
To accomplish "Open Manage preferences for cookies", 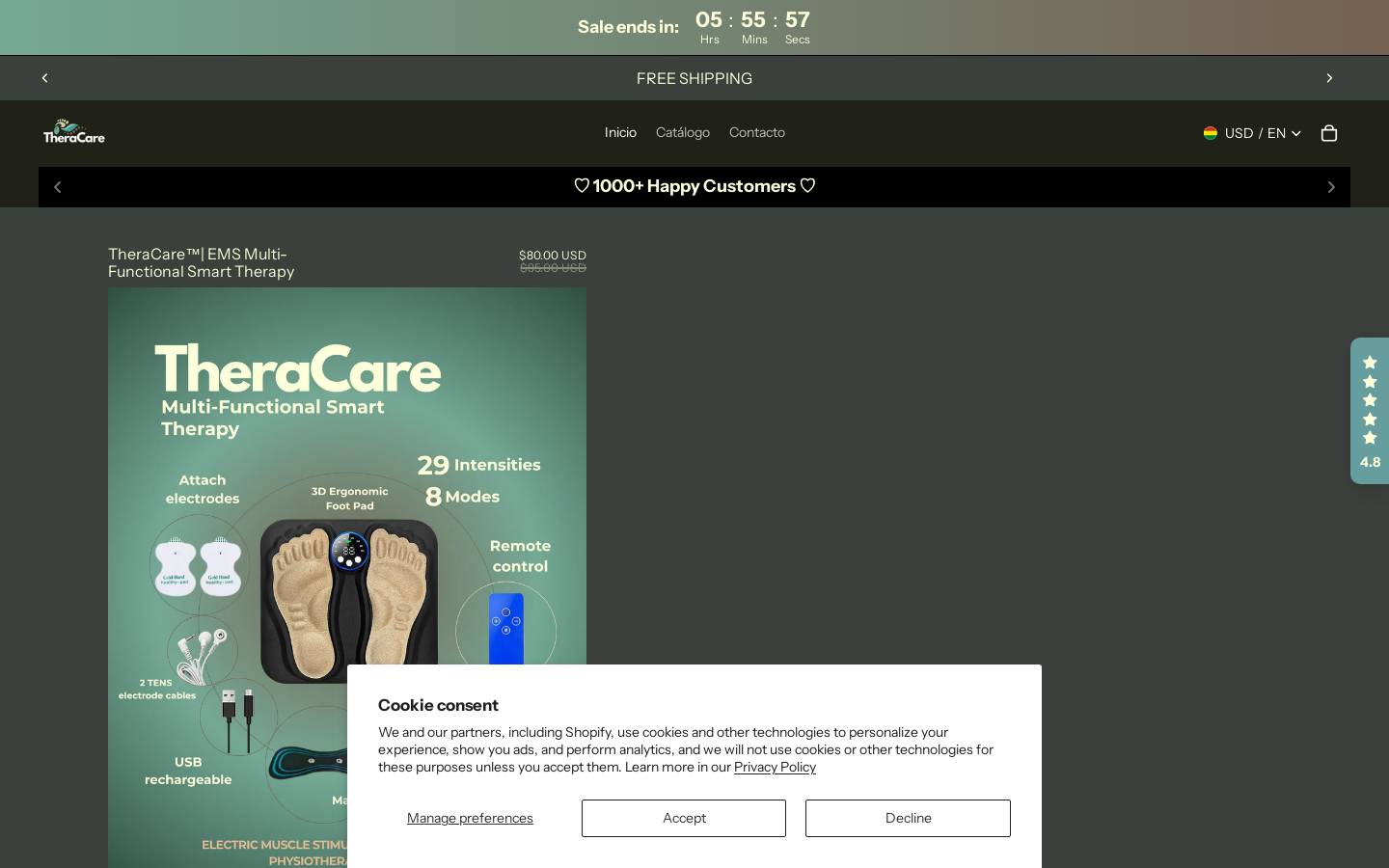I will [470, 818].
